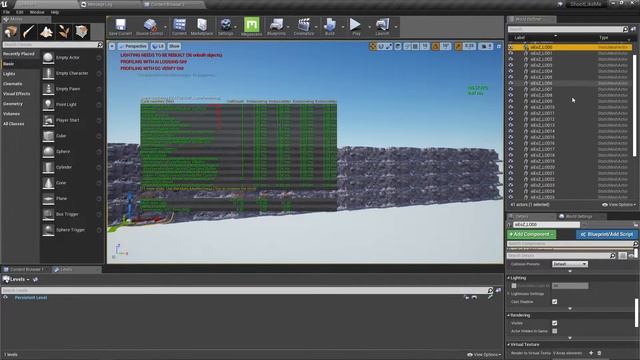640x360 pixels.
Task: Select the Landscape mode icon
Action: pyautogui.click(x=46, y=32)
